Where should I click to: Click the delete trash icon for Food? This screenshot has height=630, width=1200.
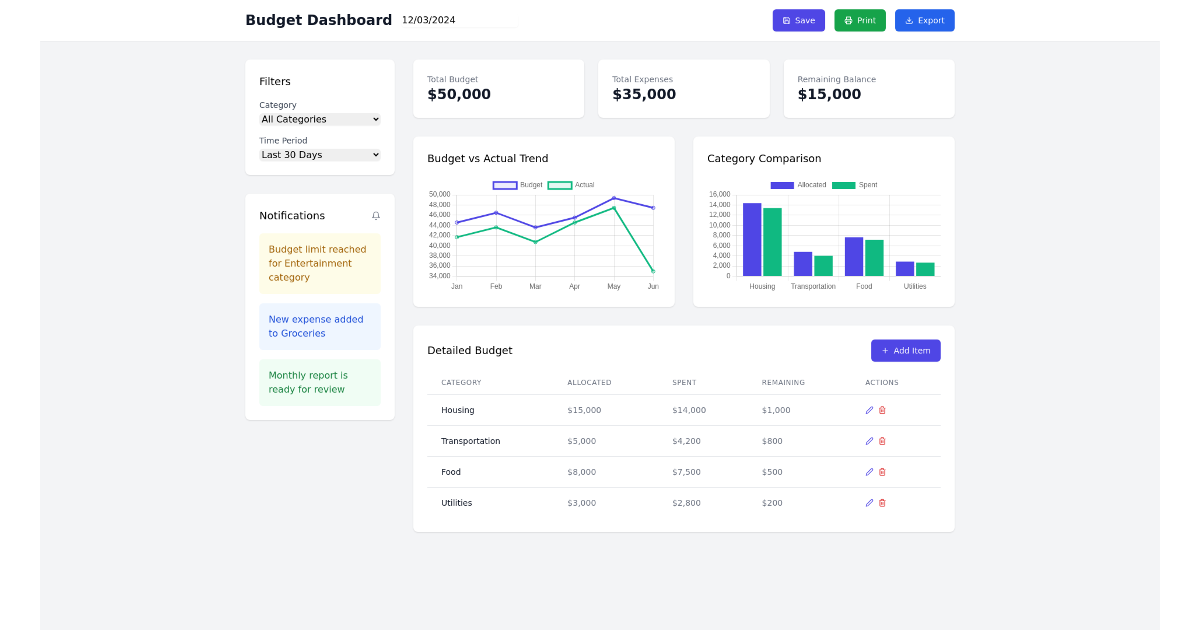pos(881,471)
